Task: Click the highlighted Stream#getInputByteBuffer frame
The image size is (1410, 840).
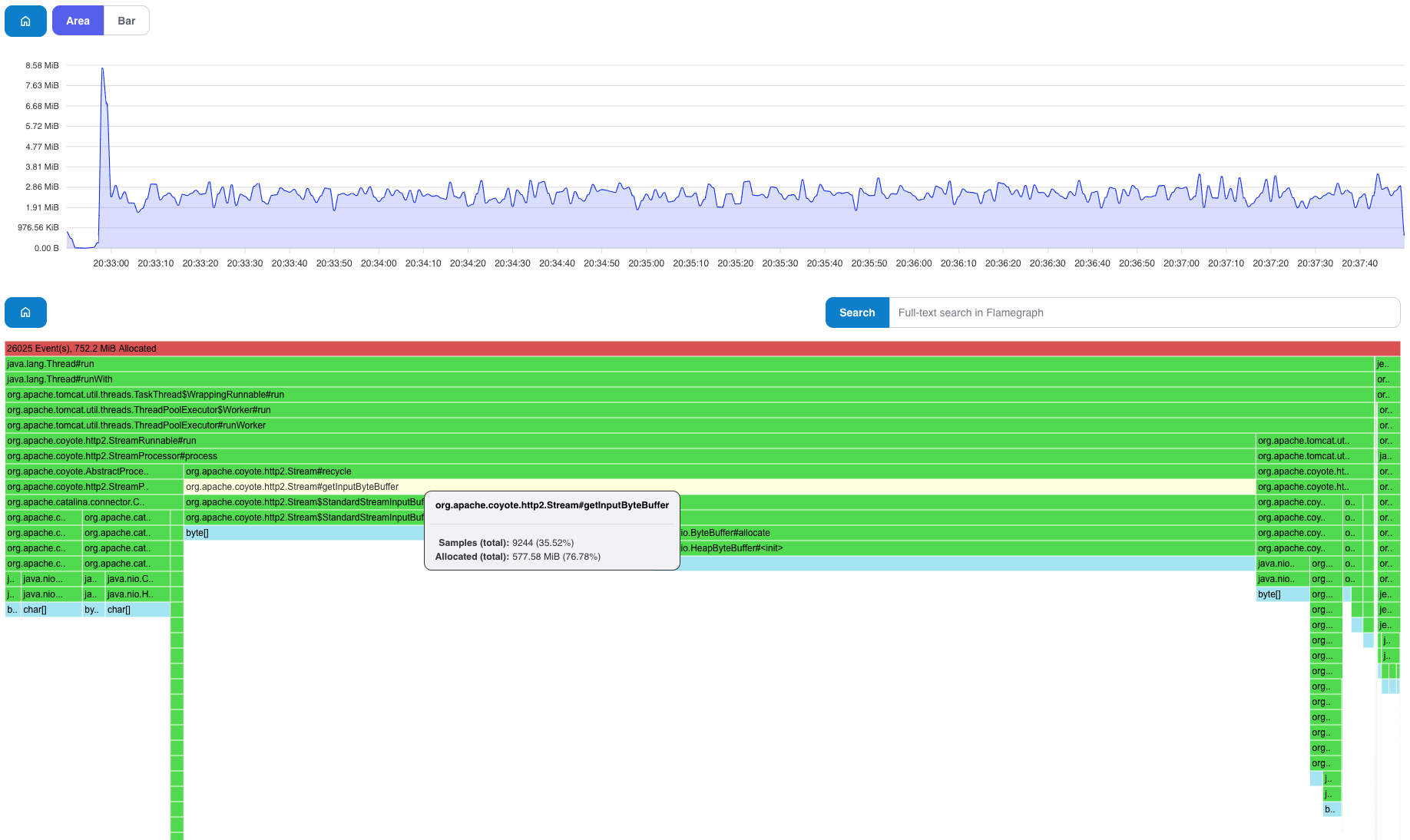Action: tap(720, 487)
